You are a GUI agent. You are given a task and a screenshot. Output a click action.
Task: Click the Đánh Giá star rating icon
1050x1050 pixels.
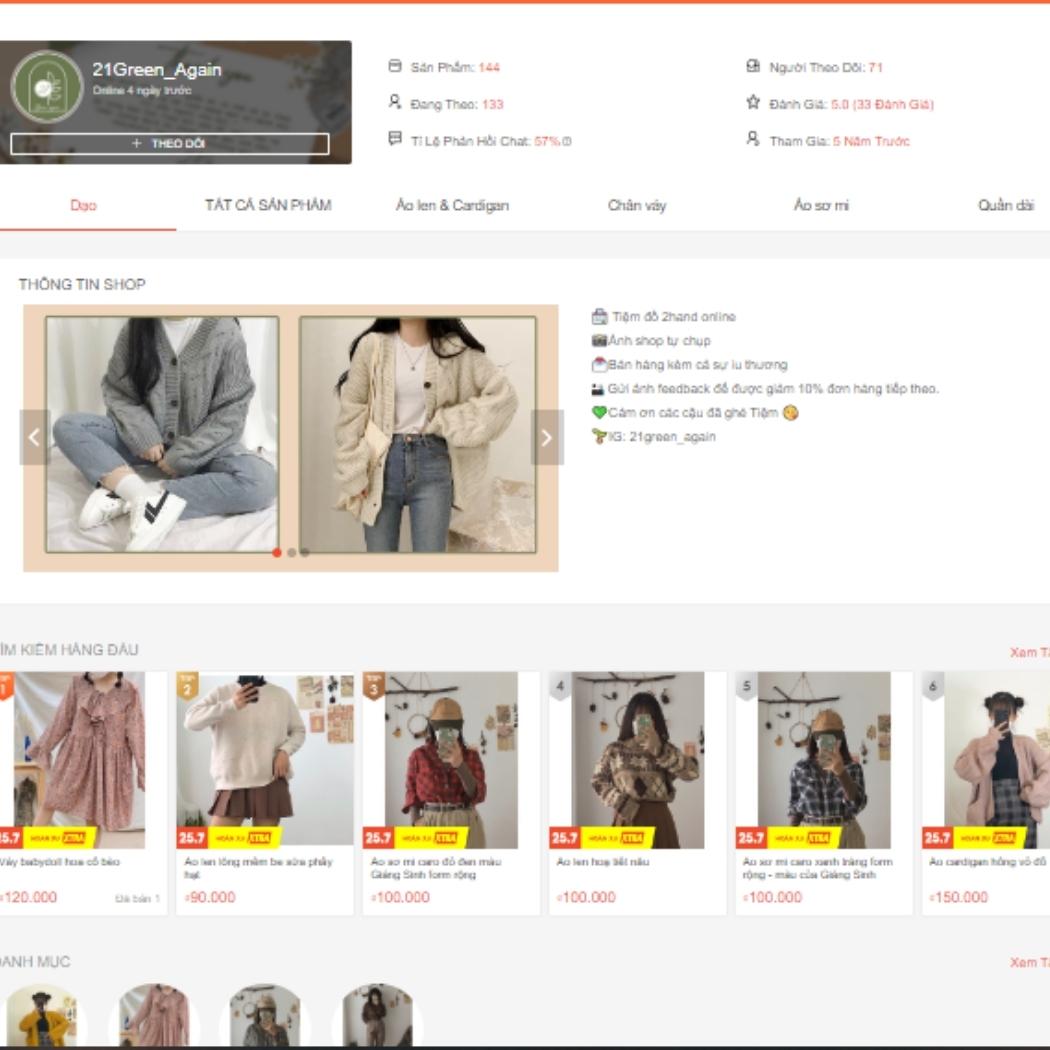coord(753,102)
